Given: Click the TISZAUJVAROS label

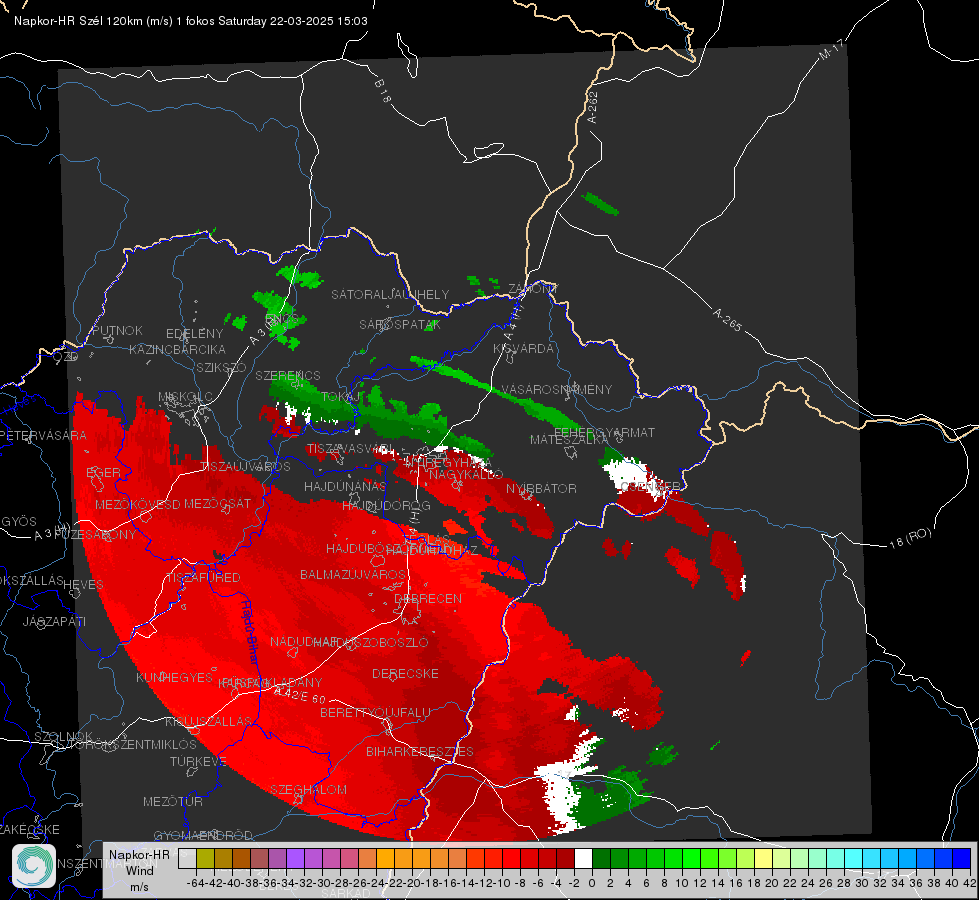Looking at the screenshot, I should (x=245, y=467).
